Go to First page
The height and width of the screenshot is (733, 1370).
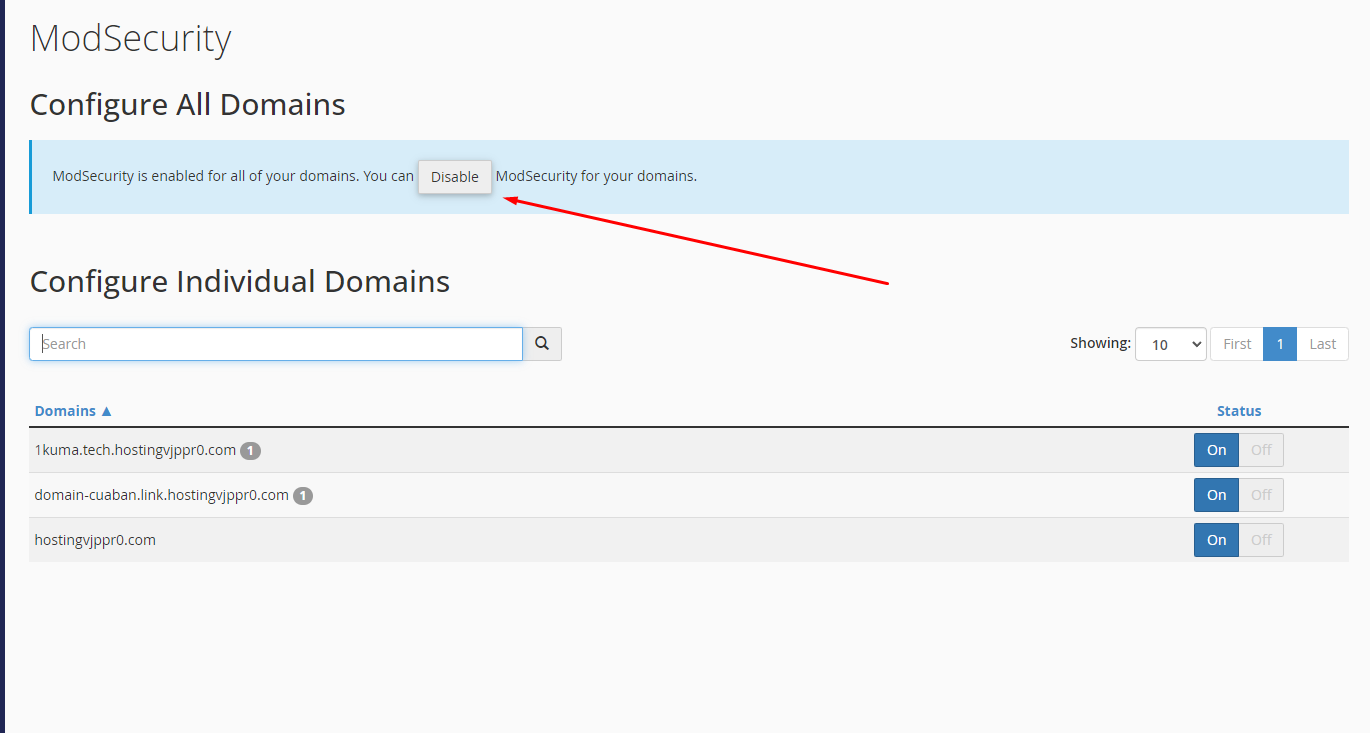1237,344
